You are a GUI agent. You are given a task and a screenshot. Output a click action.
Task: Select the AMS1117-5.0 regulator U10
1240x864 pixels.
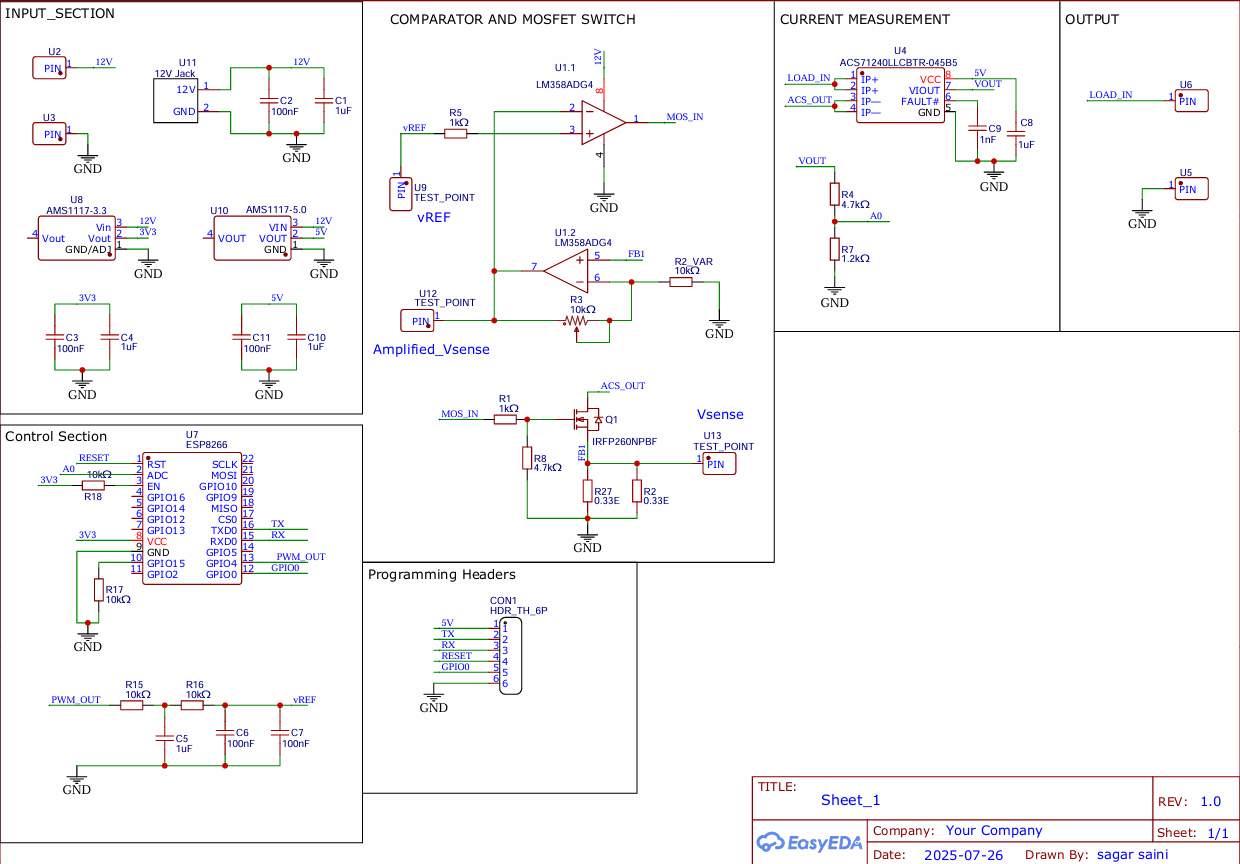(252, 239)
